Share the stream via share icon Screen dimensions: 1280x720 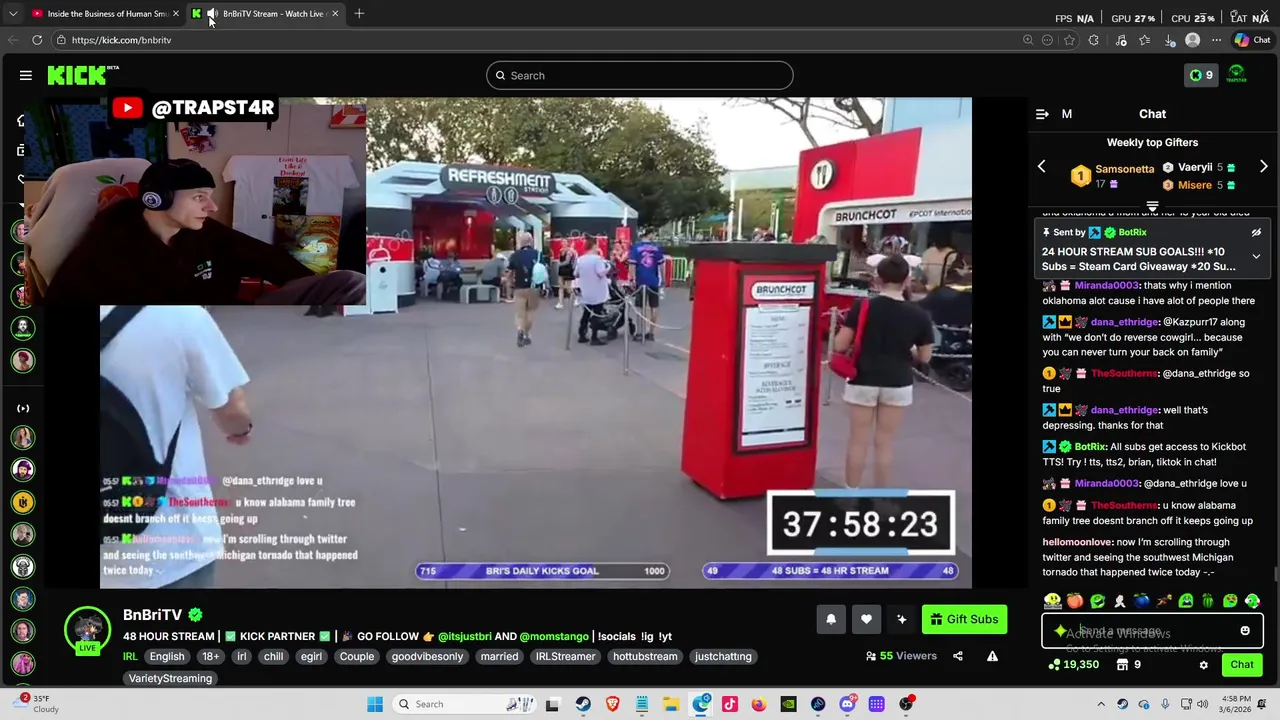(957, 656)
